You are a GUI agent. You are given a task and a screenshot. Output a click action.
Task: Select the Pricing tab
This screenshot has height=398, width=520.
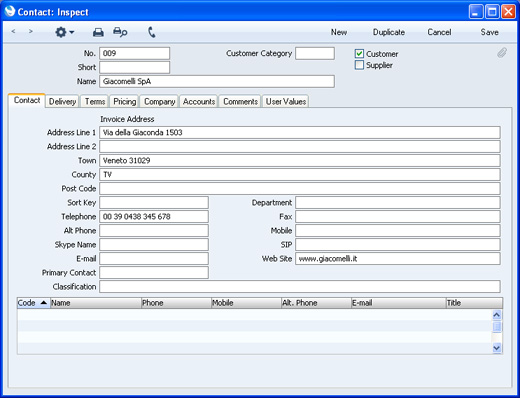click(x=124, y=101)
